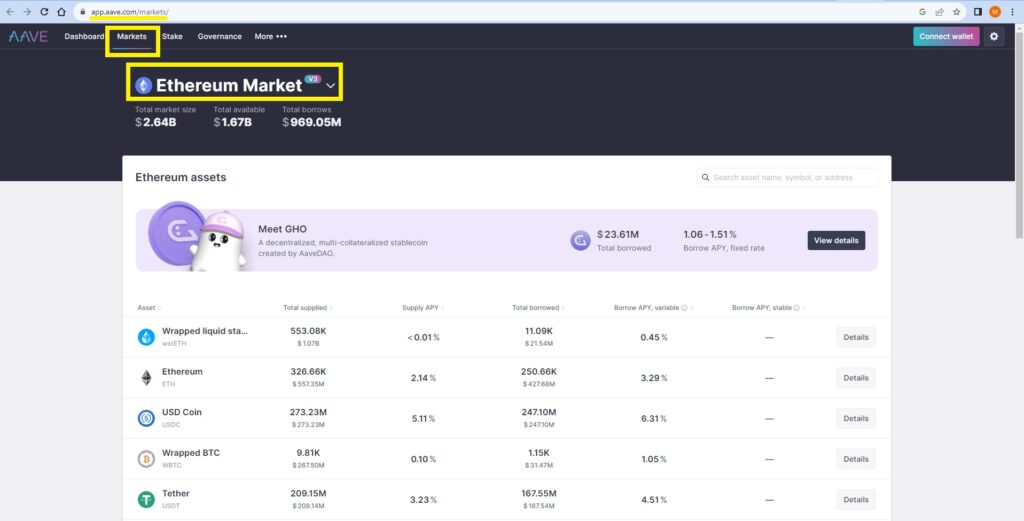Expand the Ethereum Market dropdown chevron

click(330, 86)
